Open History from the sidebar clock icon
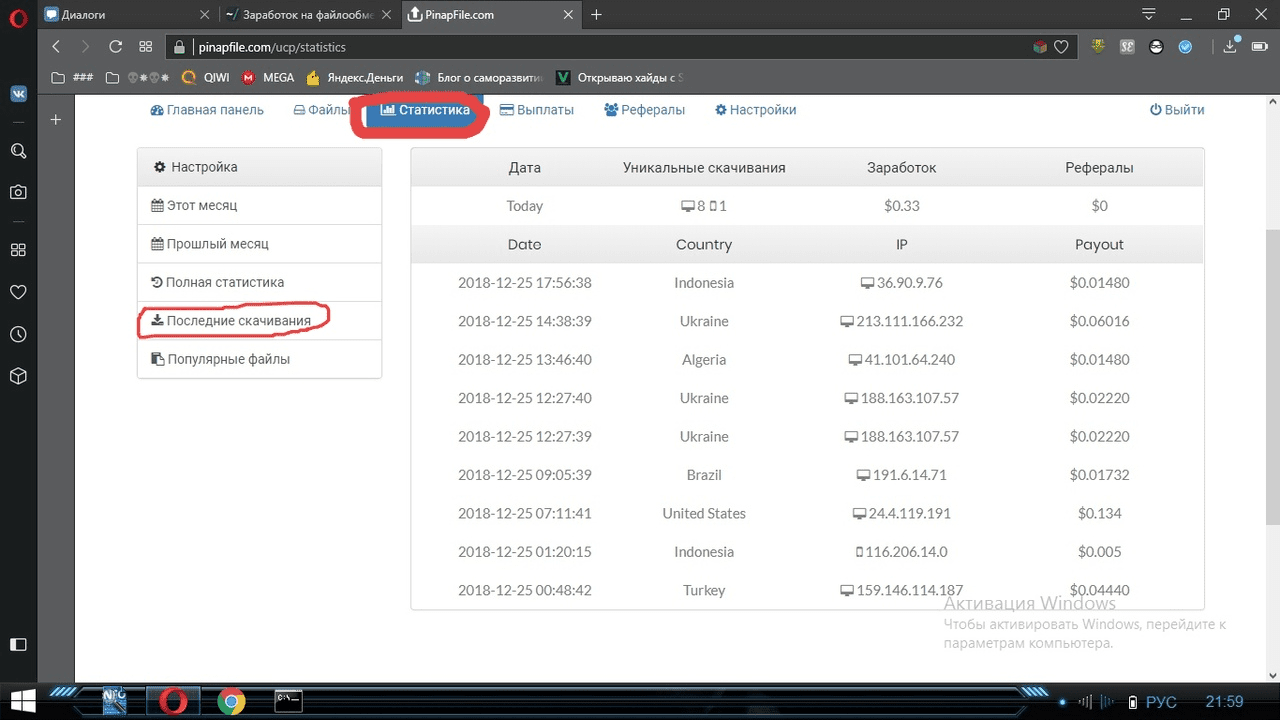Viewport: 1280px width, 720px height. pos(18,334)
